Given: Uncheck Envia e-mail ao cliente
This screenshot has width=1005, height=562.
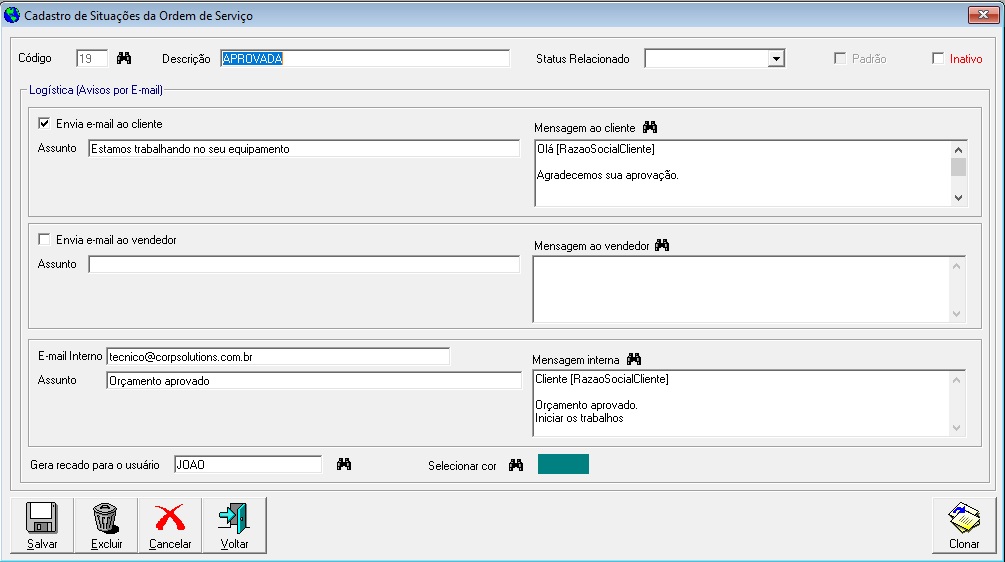Looking at the screenshot, I should 44,124.
